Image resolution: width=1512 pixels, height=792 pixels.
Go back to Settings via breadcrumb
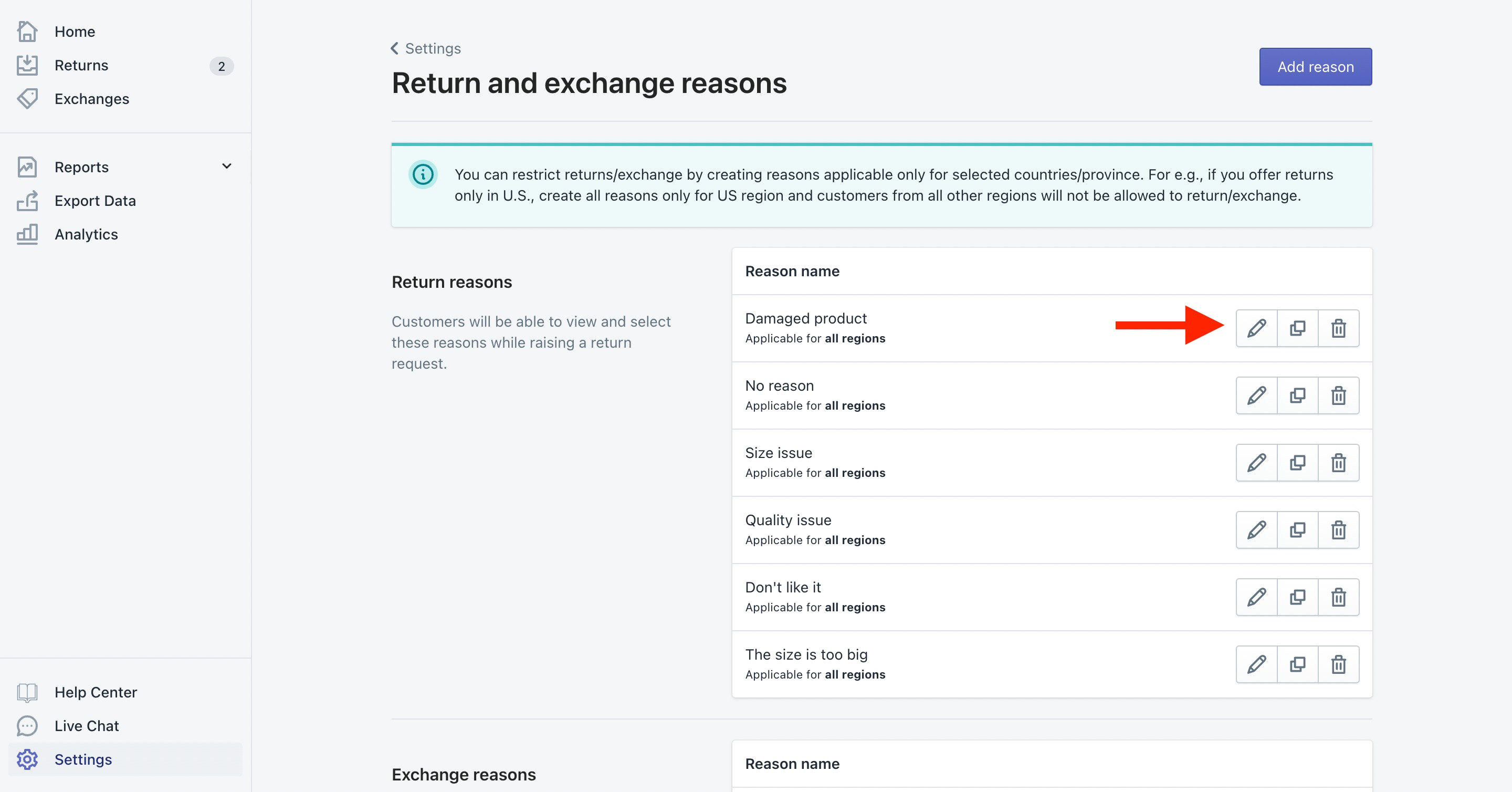tap(426, 49)
